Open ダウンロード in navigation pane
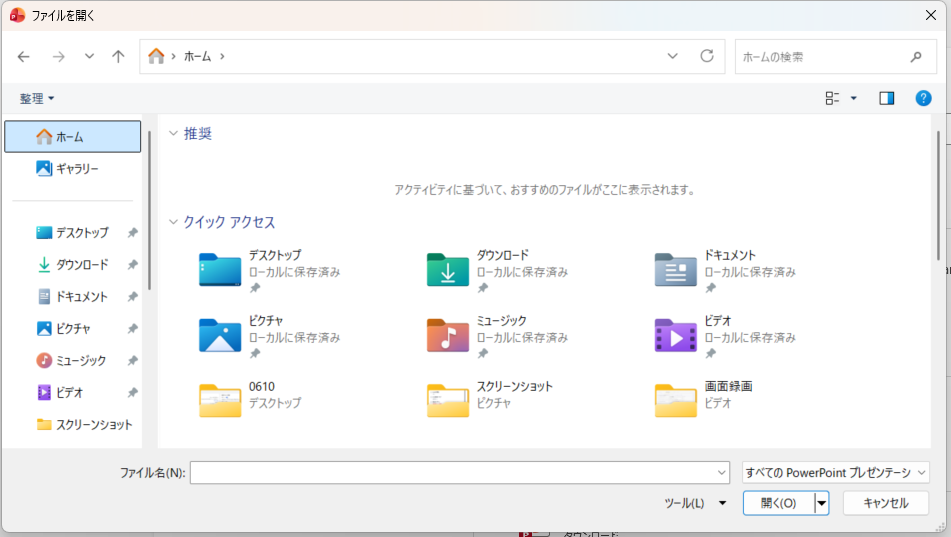Viewport: 951px width, 537px height. coord(73,265)
